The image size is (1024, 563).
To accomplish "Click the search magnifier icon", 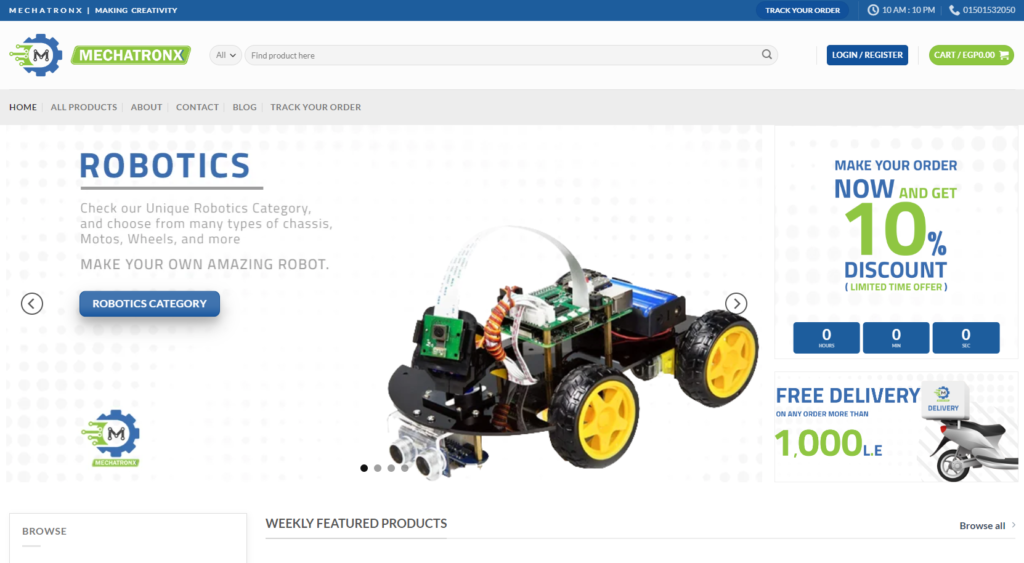I will (x=767, y=55).
